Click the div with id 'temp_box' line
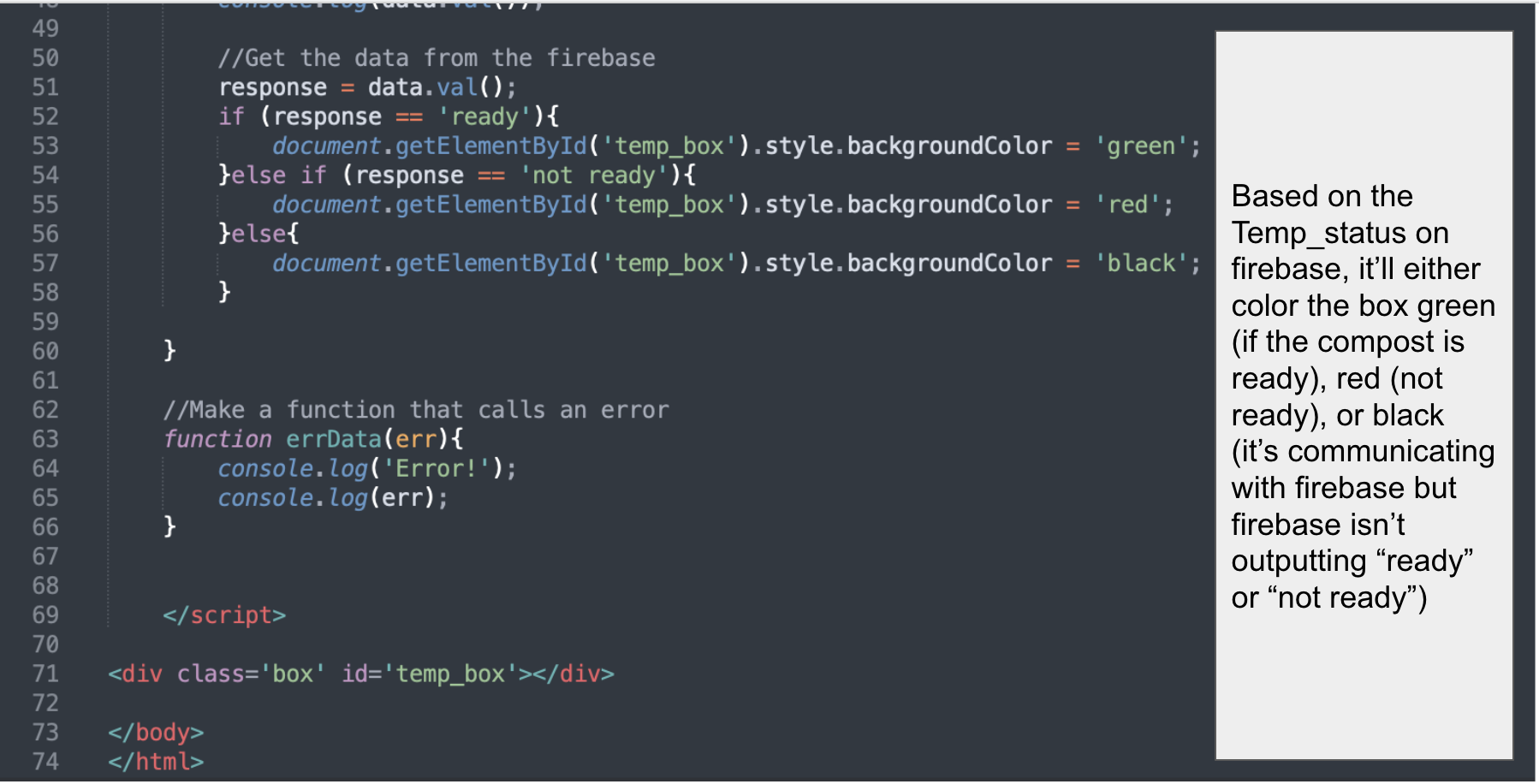The height and width of the screenshot is (784, 1539). tap(361, 674)
